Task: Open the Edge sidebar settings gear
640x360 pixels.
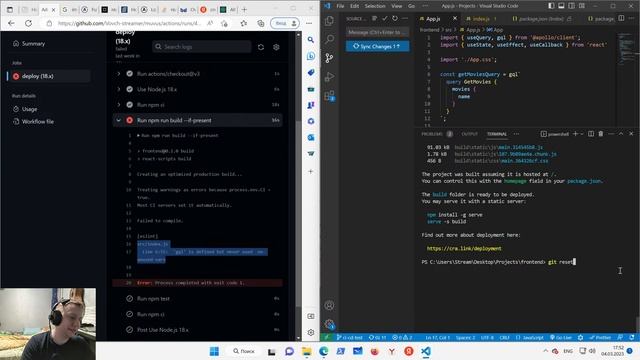Action: click(x=311, y=333)
